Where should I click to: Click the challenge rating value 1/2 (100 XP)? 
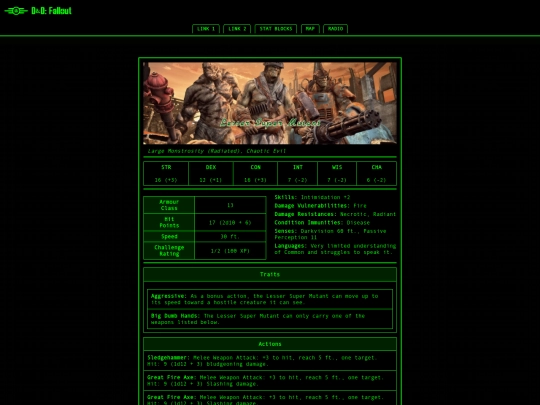point(230,251)
